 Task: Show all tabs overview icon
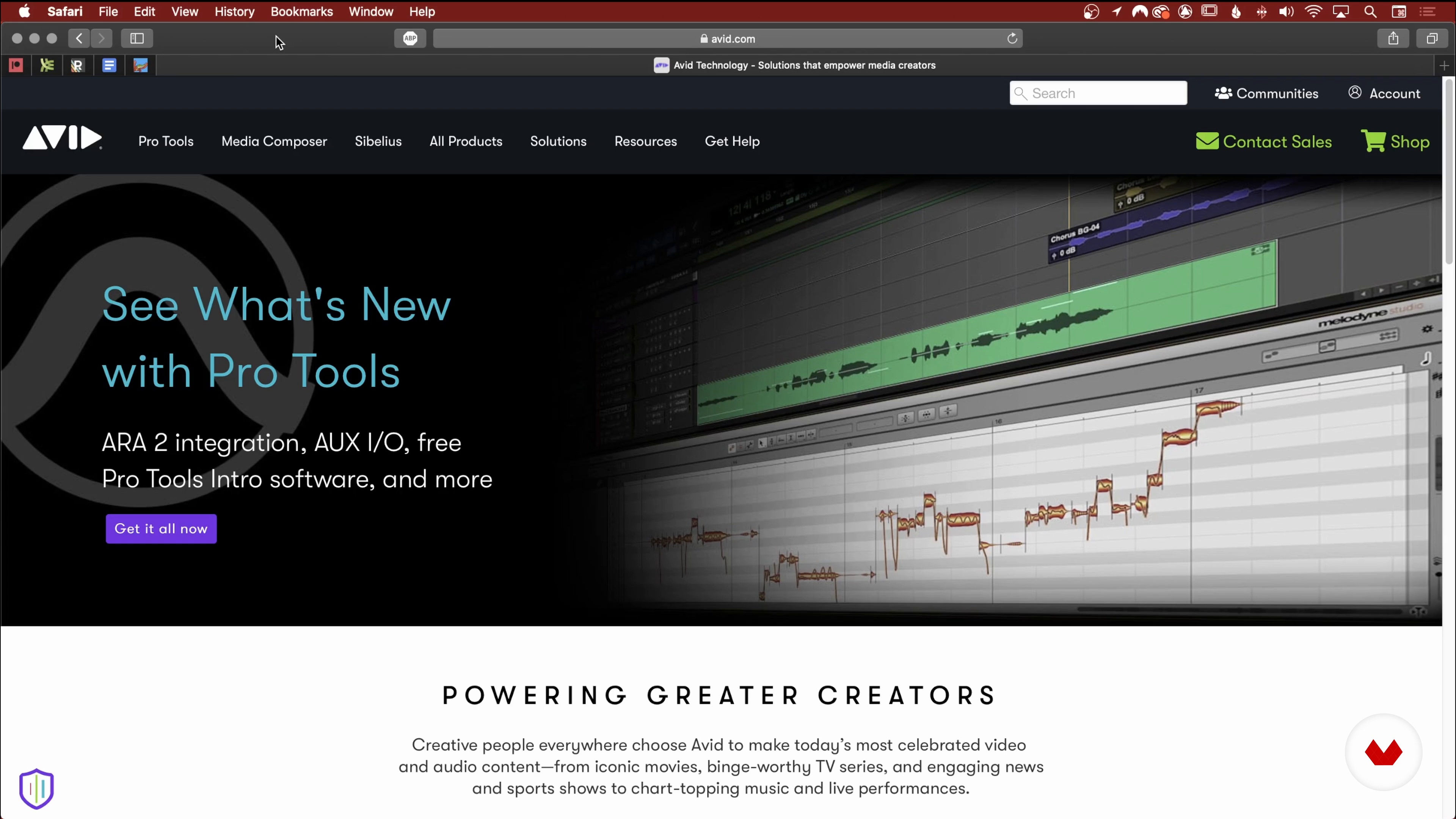pos(1432,38)
